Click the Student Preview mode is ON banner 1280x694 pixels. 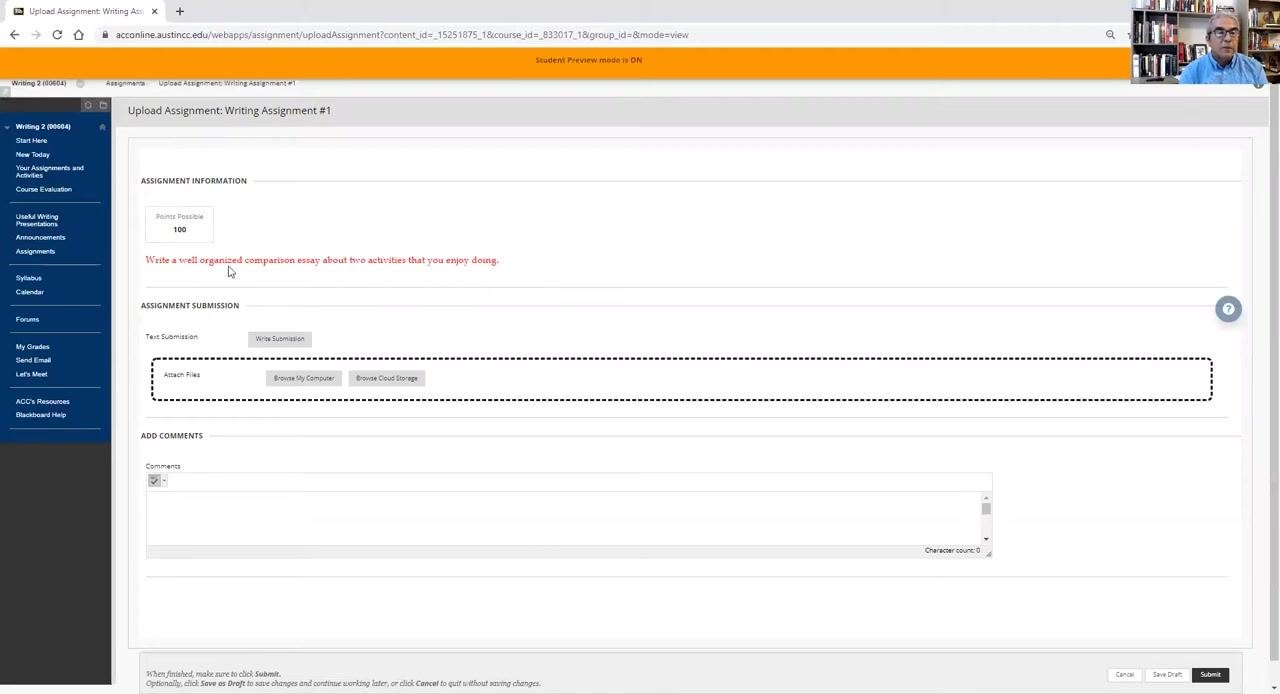coord(589,60)
